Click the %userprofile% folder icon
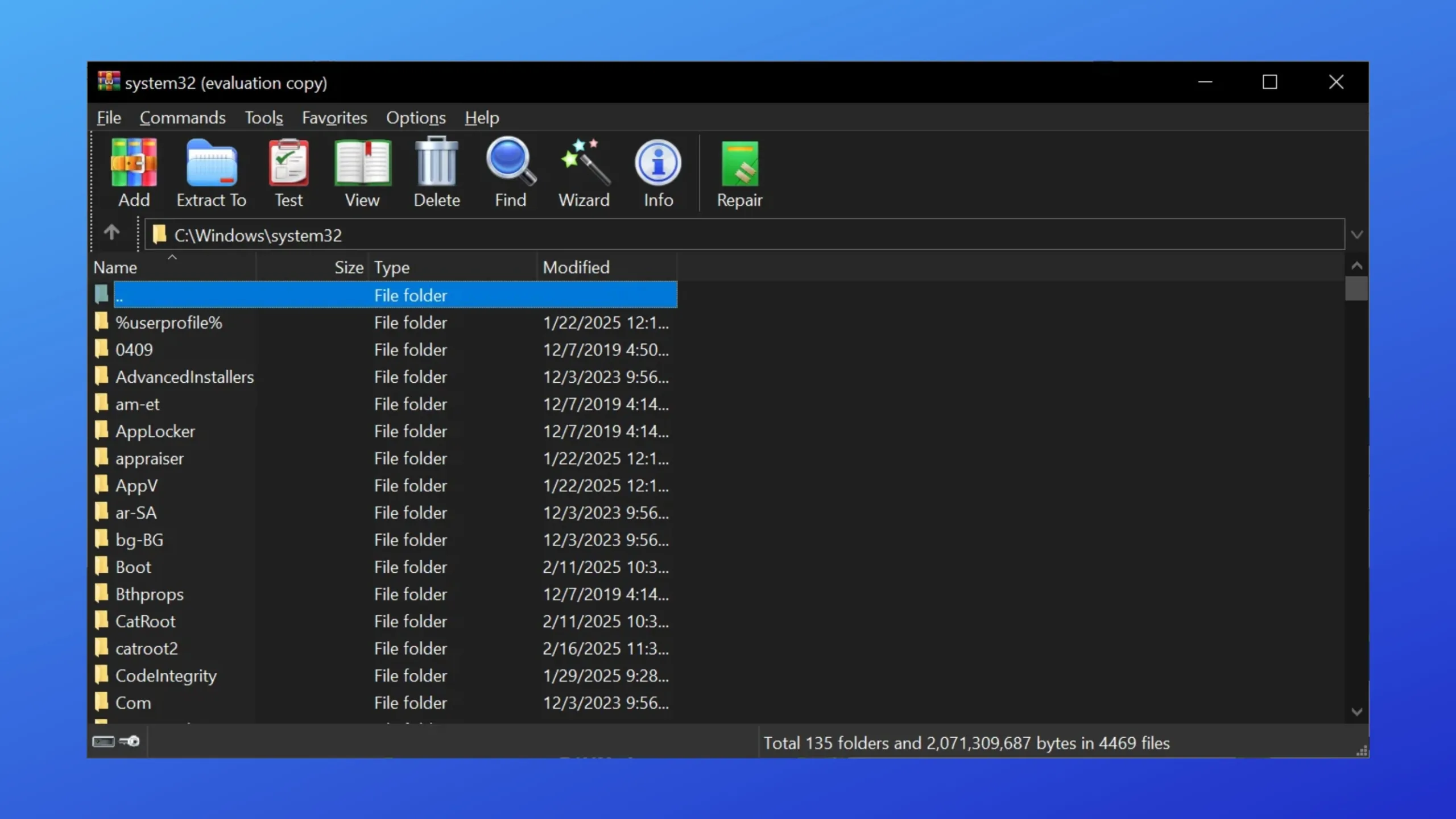This screenshot has width=1456, height=819. coord(101,321)
